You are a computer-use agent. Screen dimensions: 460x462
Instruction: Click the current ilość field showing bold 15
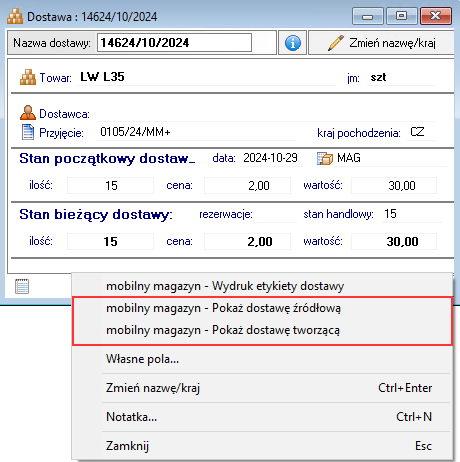coord(110,241)
